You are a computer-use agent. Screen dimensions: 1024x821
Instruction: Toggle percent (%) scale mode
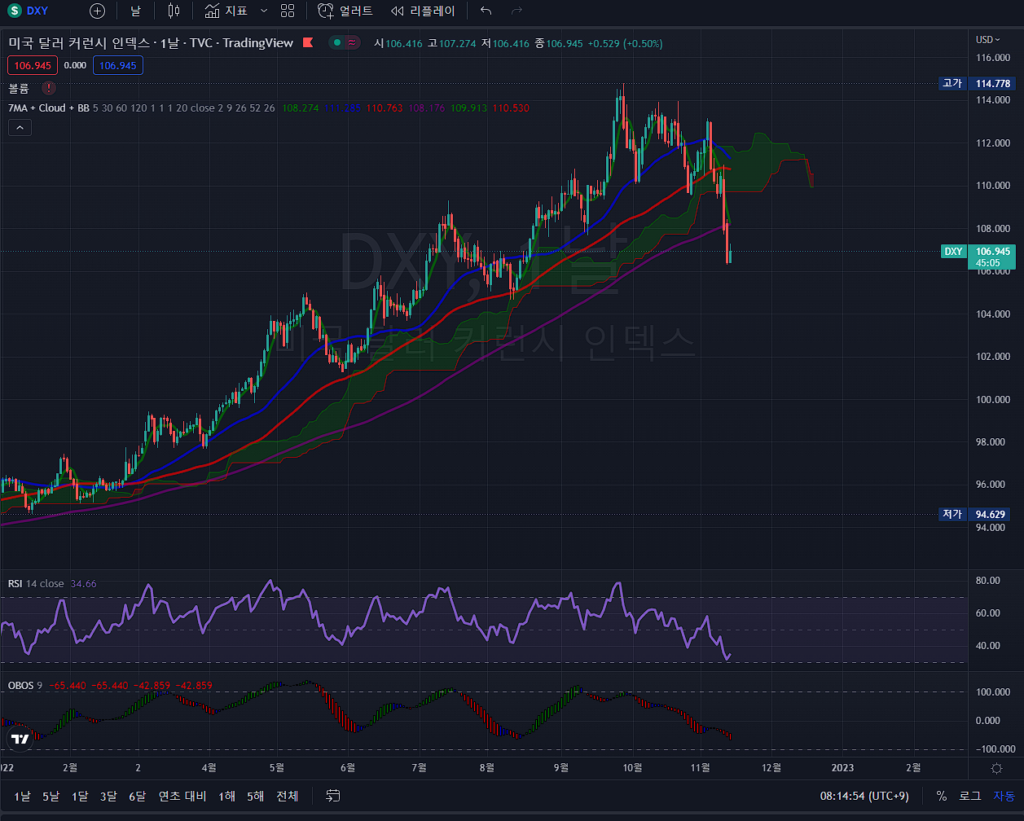coord(941,796)
